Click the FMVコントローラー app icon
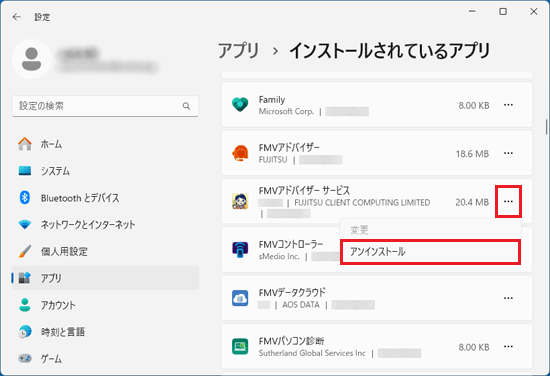The width and height of the screenshot is (550, 376). click(x=240, y=250)
